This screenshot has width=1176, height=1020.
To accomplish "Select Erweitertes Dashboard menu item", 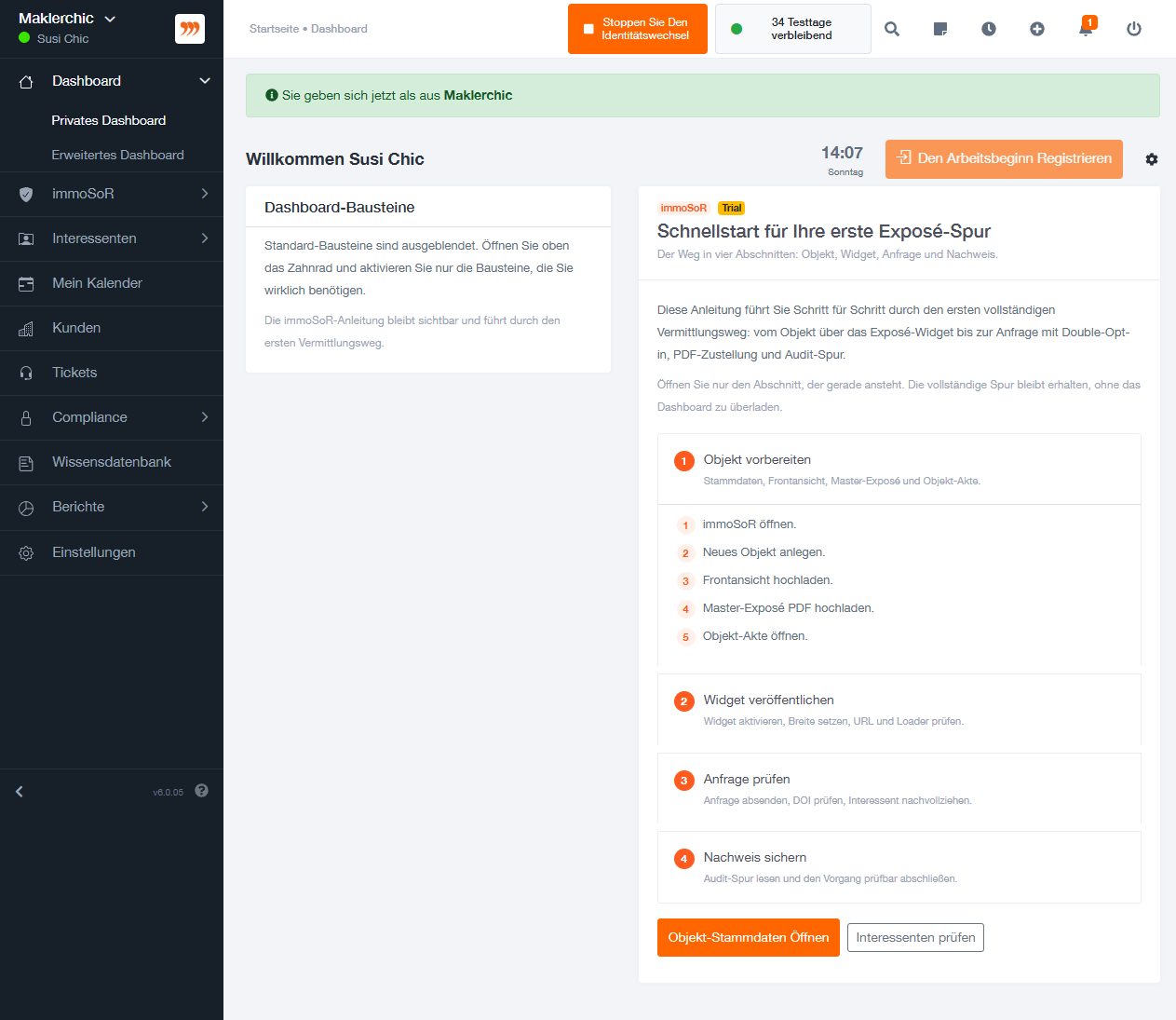I will tap(117, 155).
